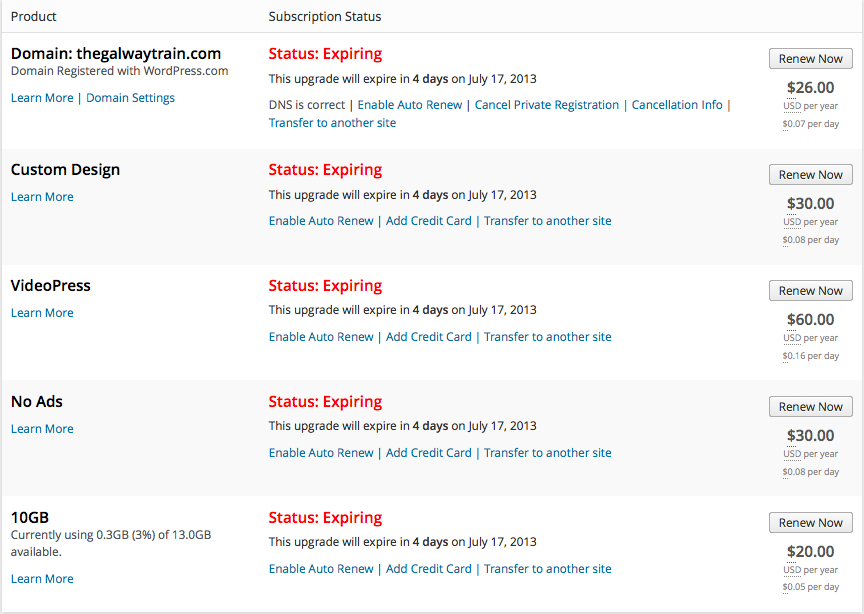This screenshot has height=614, width=864.
Task: Renew the VideoPress upgrade now
Action: click(x=810, y=291)
